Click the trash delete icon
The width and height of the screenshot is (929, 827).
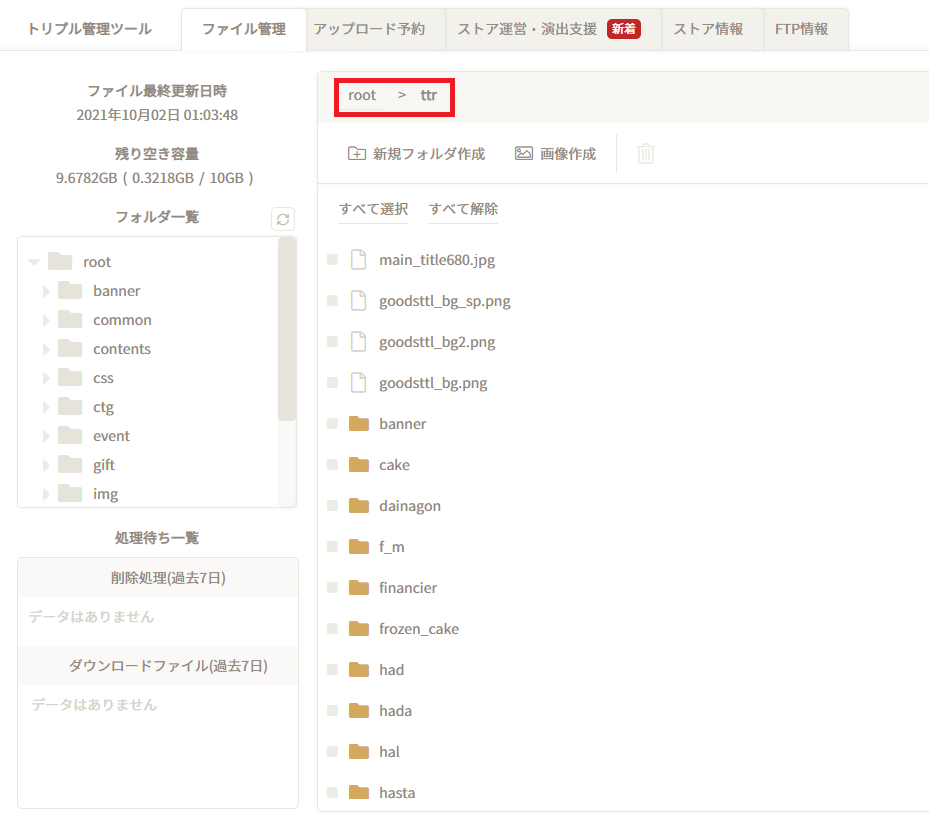pyautogui.click(x=645, y=154)
